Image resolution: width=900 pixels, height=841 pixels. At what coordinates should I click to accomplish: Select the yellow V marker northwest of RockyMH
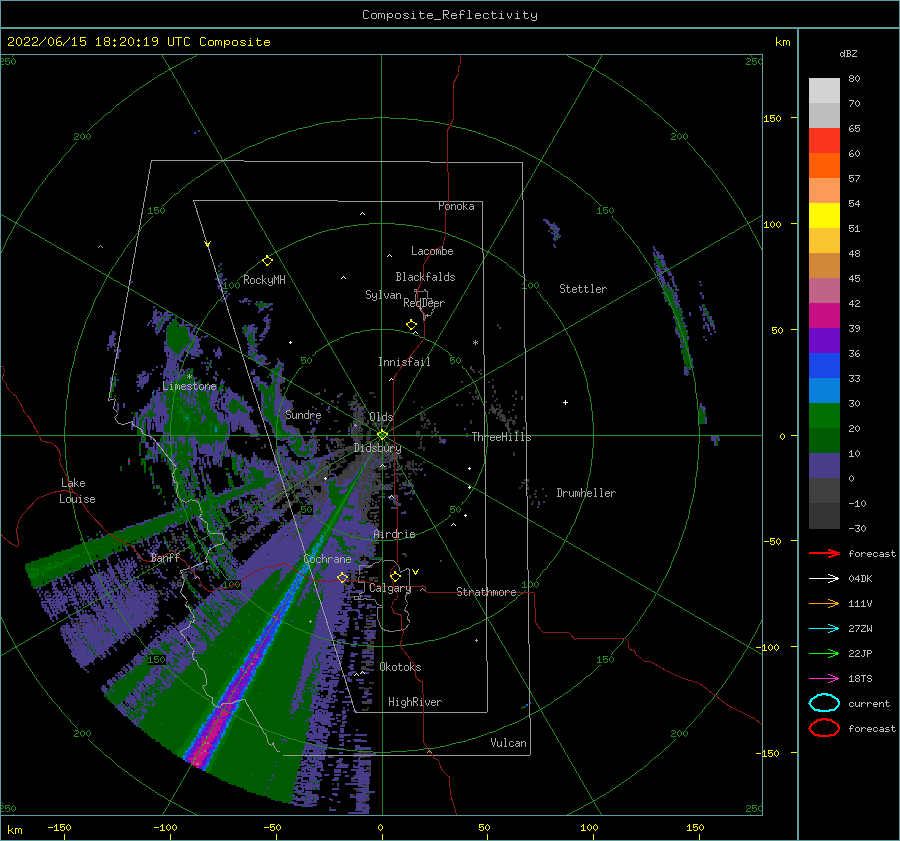[207, 244]
